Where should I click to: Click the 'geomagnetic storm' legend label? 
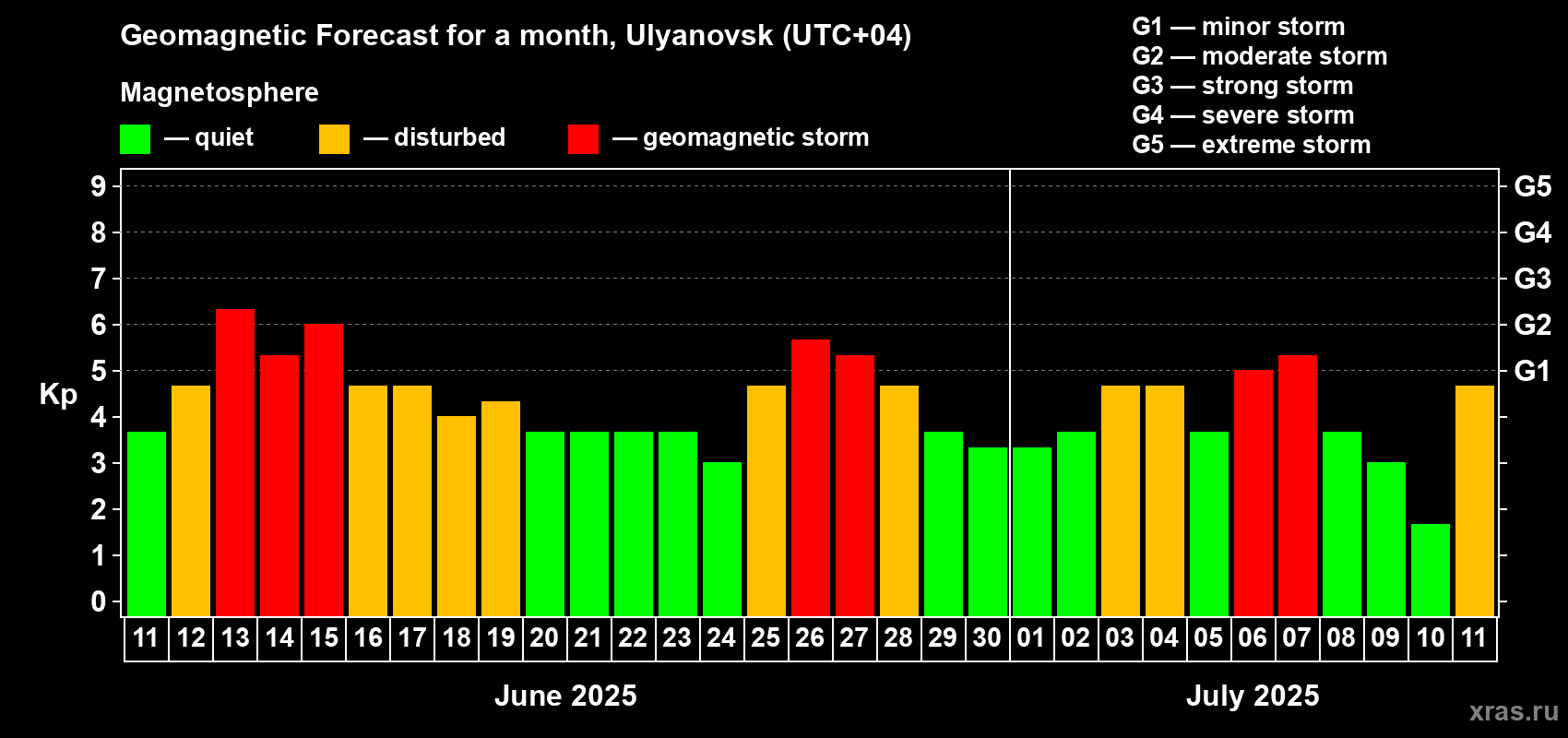756,137
